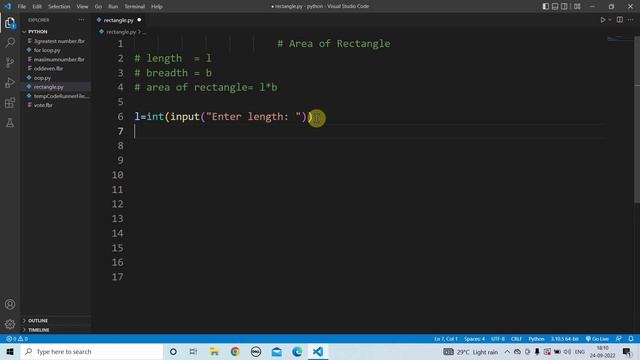Open File Explorer from taskbar
The height and width of the screenshot is (360, 640).
click(x=214, y=351)
